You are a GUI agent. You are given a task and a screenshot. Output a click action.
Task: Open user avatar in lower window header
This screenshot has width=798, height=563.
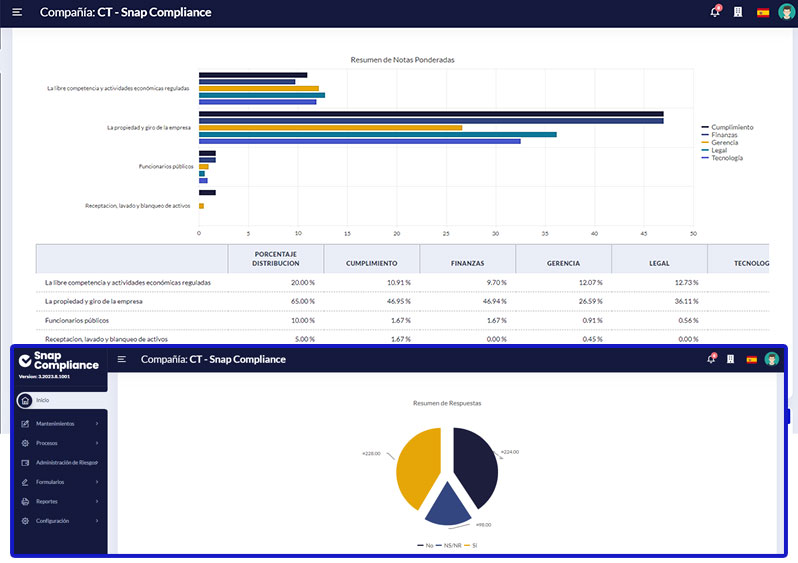click(772, 359)
